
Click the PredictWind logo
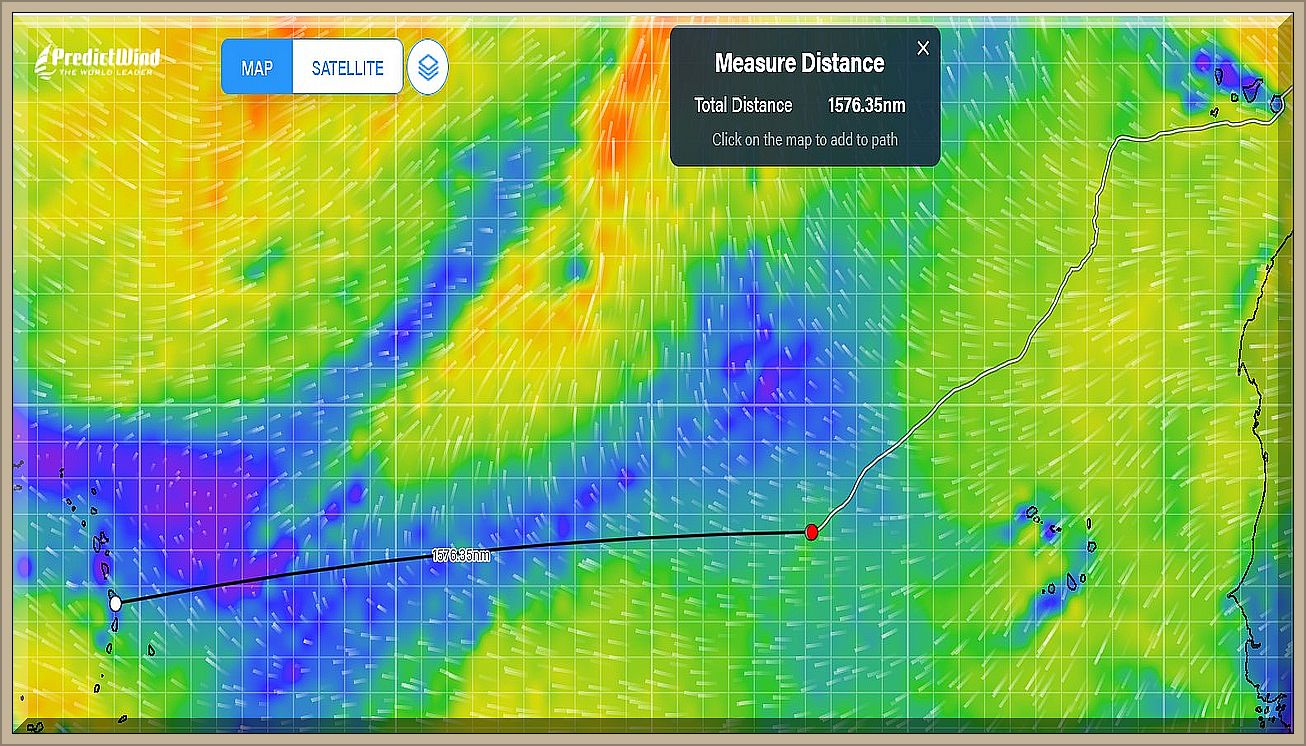(97, 60)
